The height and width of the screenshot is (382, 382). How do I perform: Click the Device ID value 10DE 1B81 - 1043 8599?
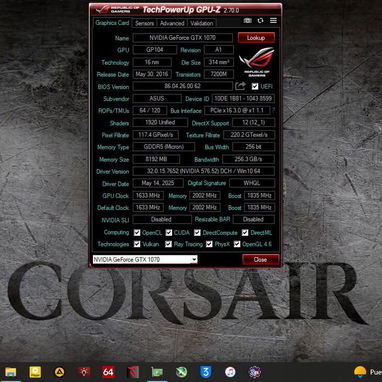(x=243, y=99)
